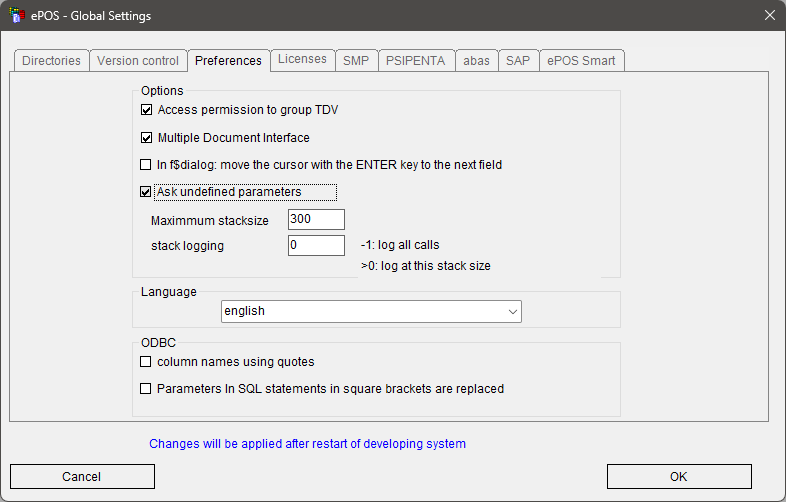Click the Maximmum stacksize input field
786x502 pixels.
point(316,219)
